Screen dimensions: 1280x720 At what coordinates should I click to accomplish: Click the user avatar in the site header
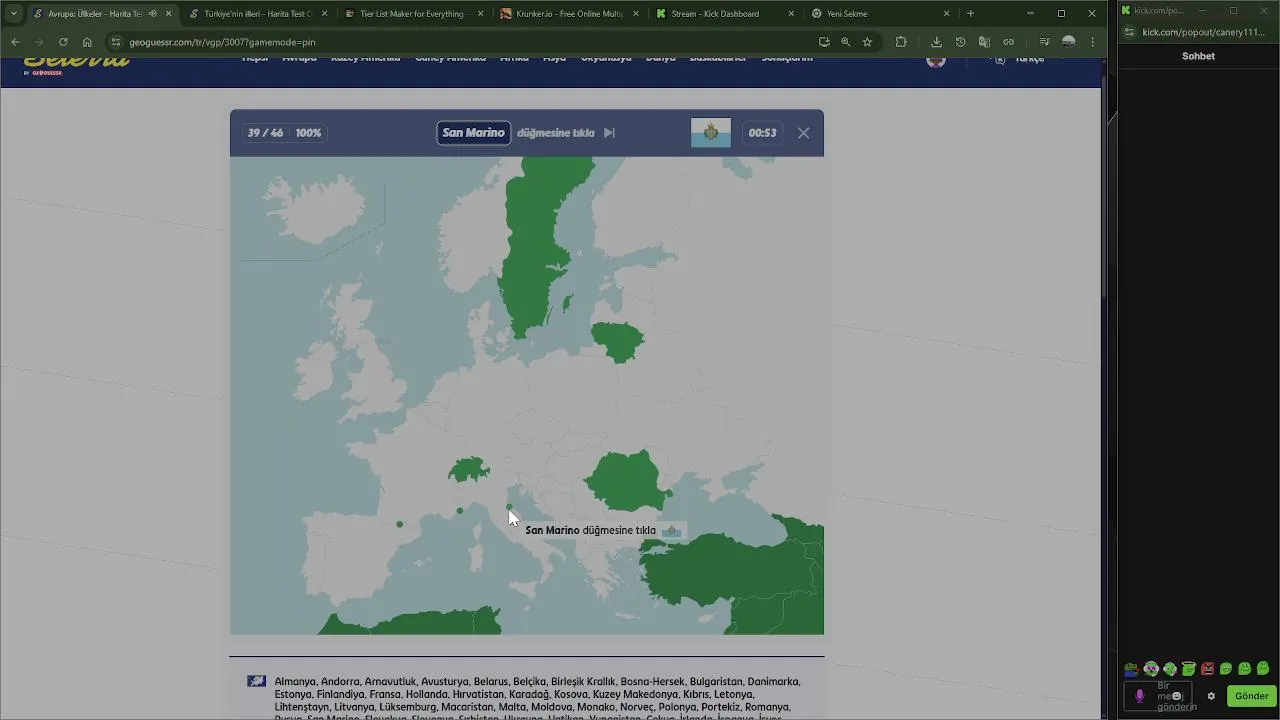point(936,59)
